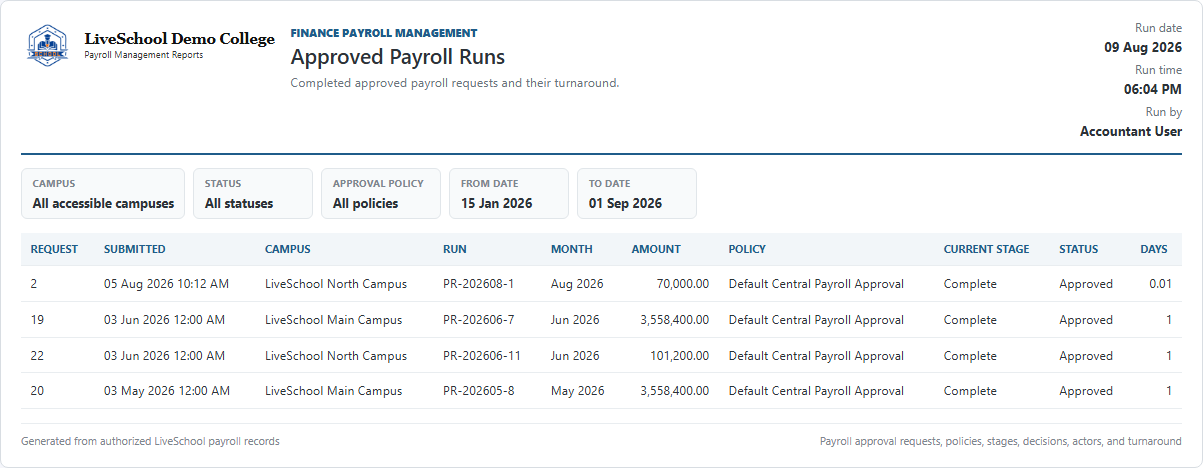Select the Status filter showing All statuses
The height and width of the screenshot is (469, 1203).
click(253, 193)
